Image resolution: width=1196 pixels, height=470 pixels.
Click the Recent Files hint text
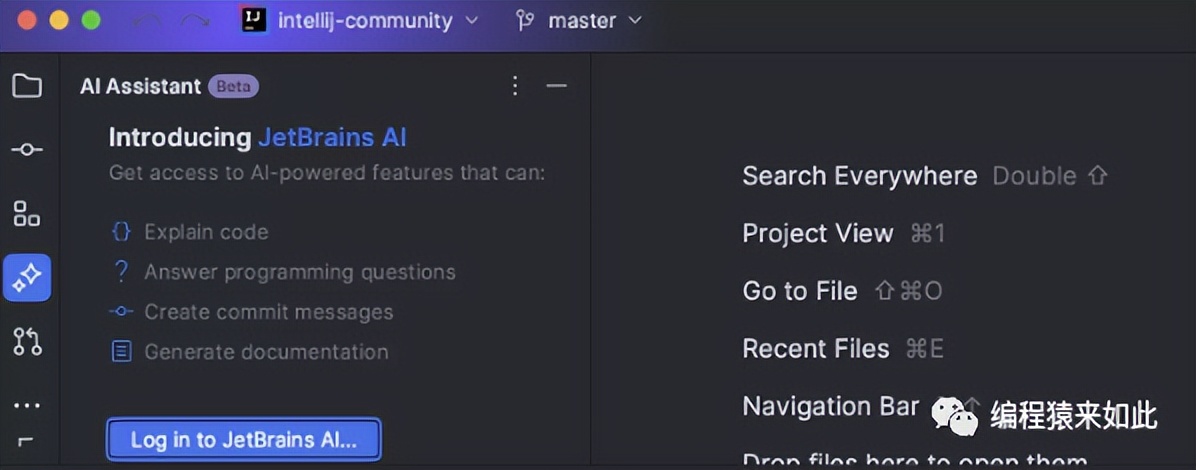(815, 349)
